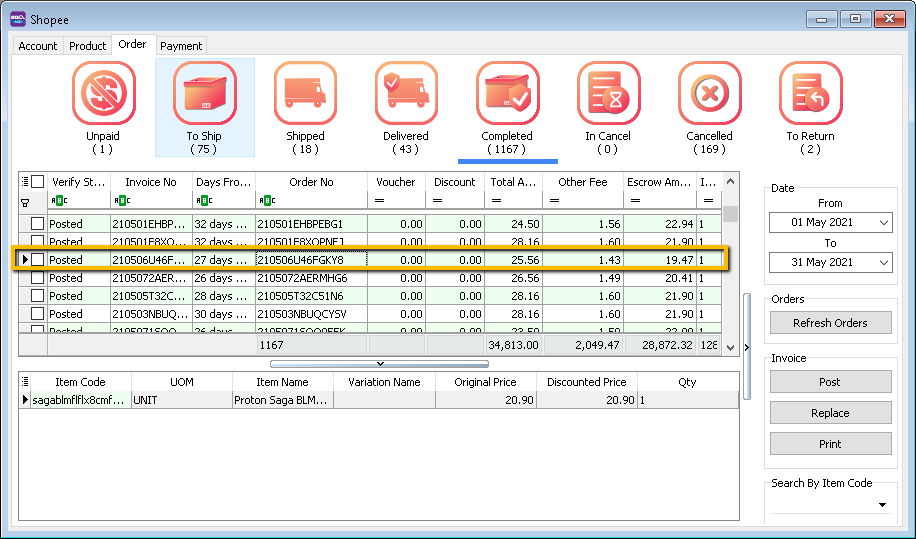This screenshot has width=916, height=539.
Task: Show Cancelled orders icon
Action: [x=709, y=94]
